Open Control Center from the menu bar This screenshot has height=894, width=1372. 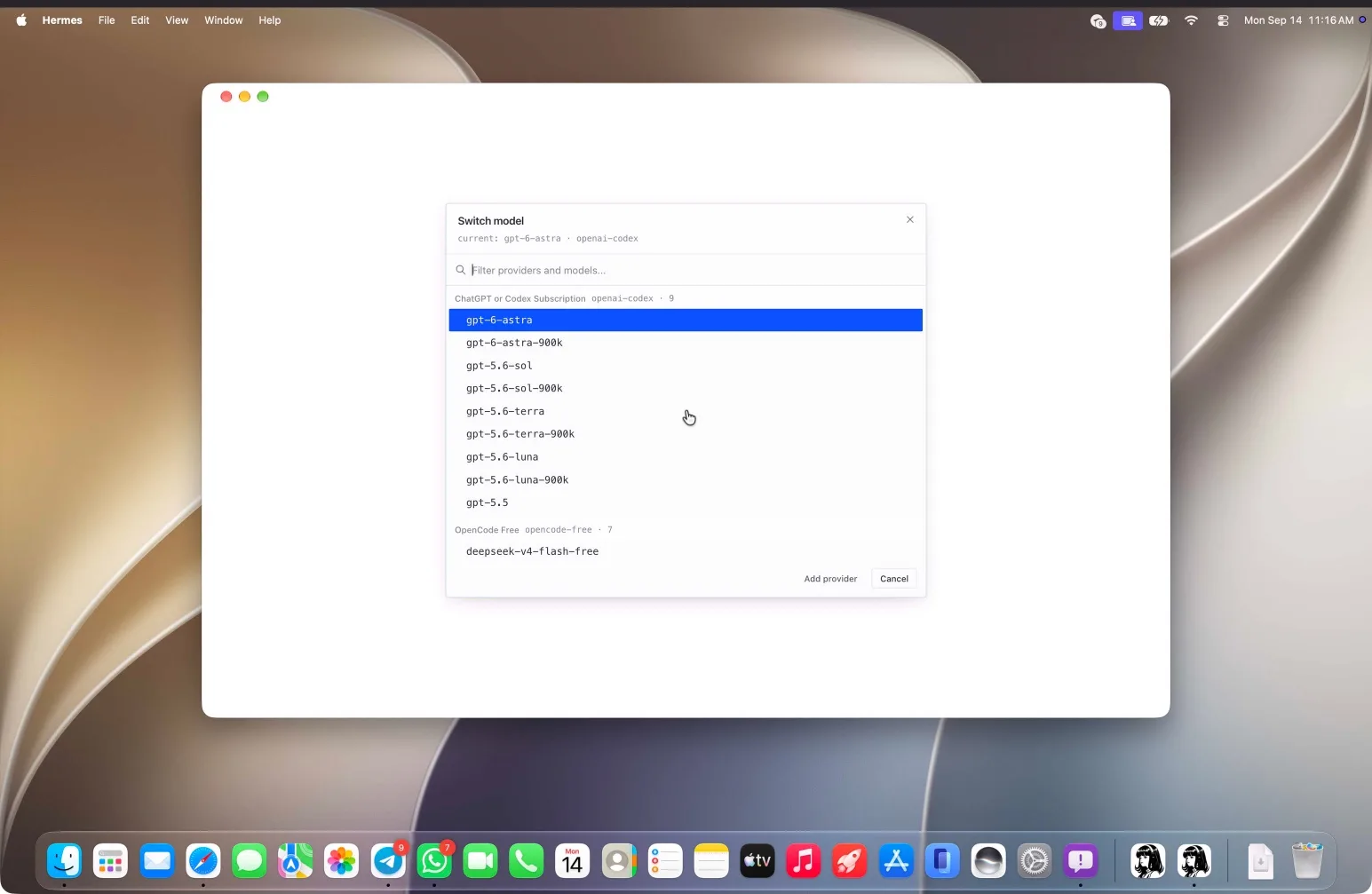pos(1223,20)
